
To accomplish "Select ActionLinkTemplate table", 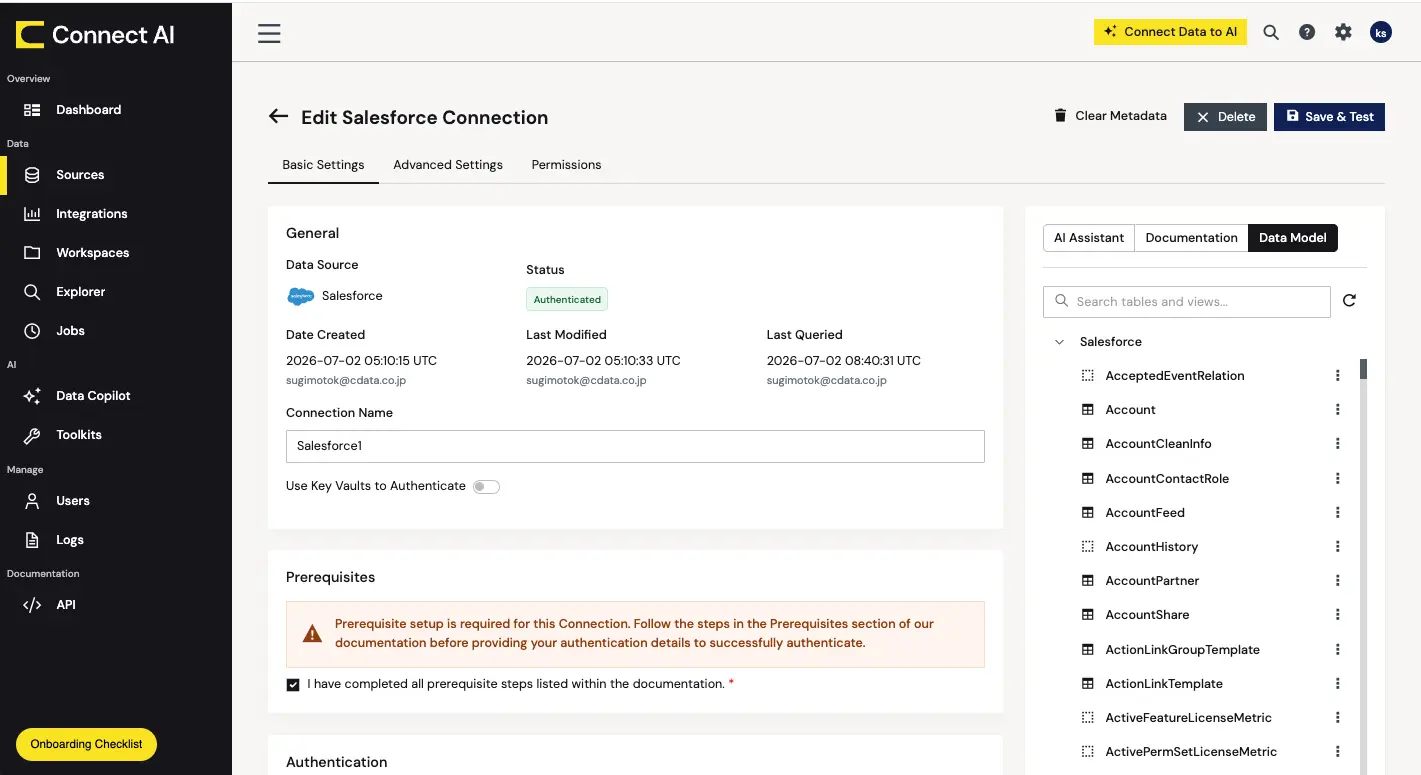I will pyautogui.click(x=1164, y=684).
